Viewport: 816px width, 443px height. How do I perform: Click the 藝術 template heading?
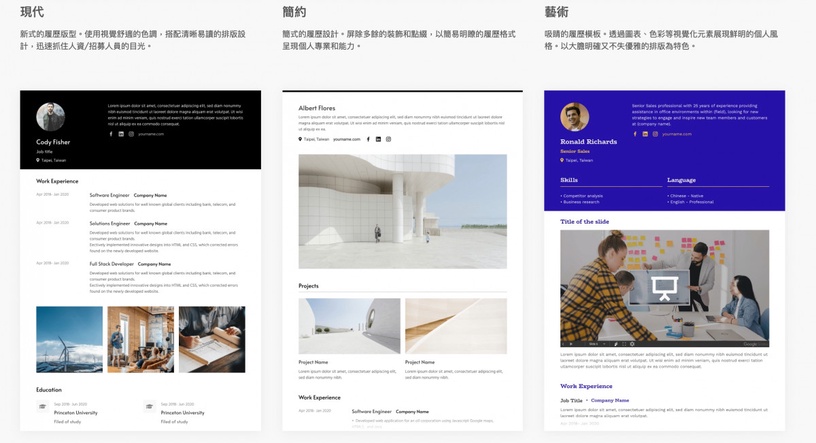[556, 12]
